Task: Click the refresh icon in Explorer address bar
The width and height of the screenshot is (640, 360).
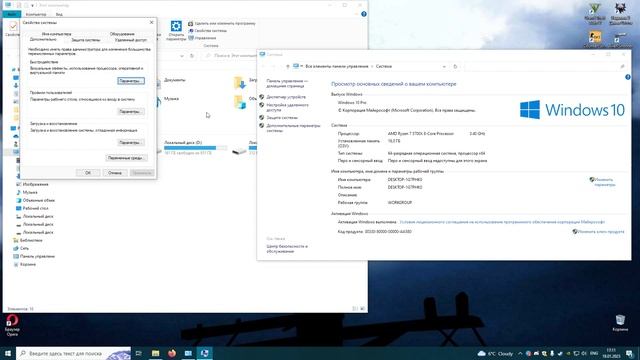Action: 192,56
